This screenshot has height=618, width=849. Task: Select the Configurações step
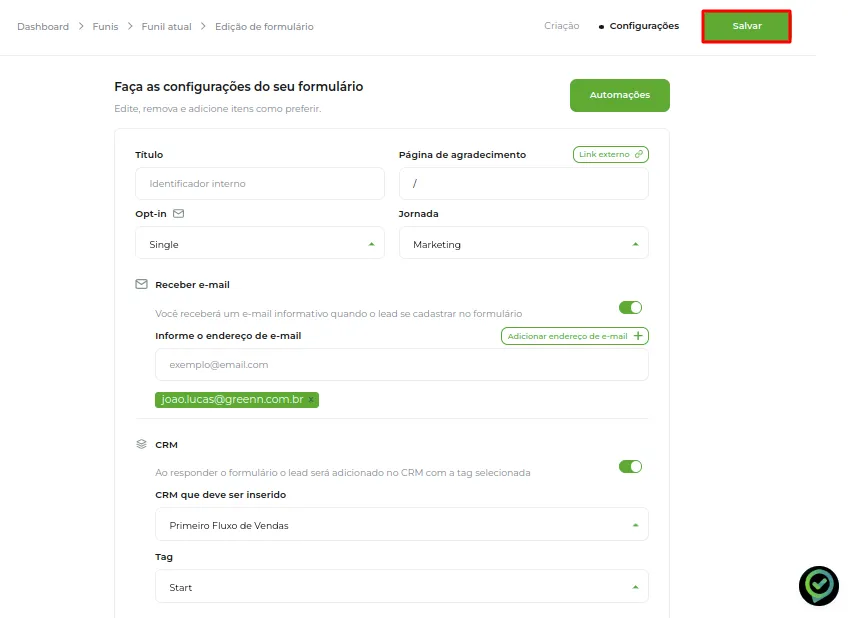tap(644, 26)
